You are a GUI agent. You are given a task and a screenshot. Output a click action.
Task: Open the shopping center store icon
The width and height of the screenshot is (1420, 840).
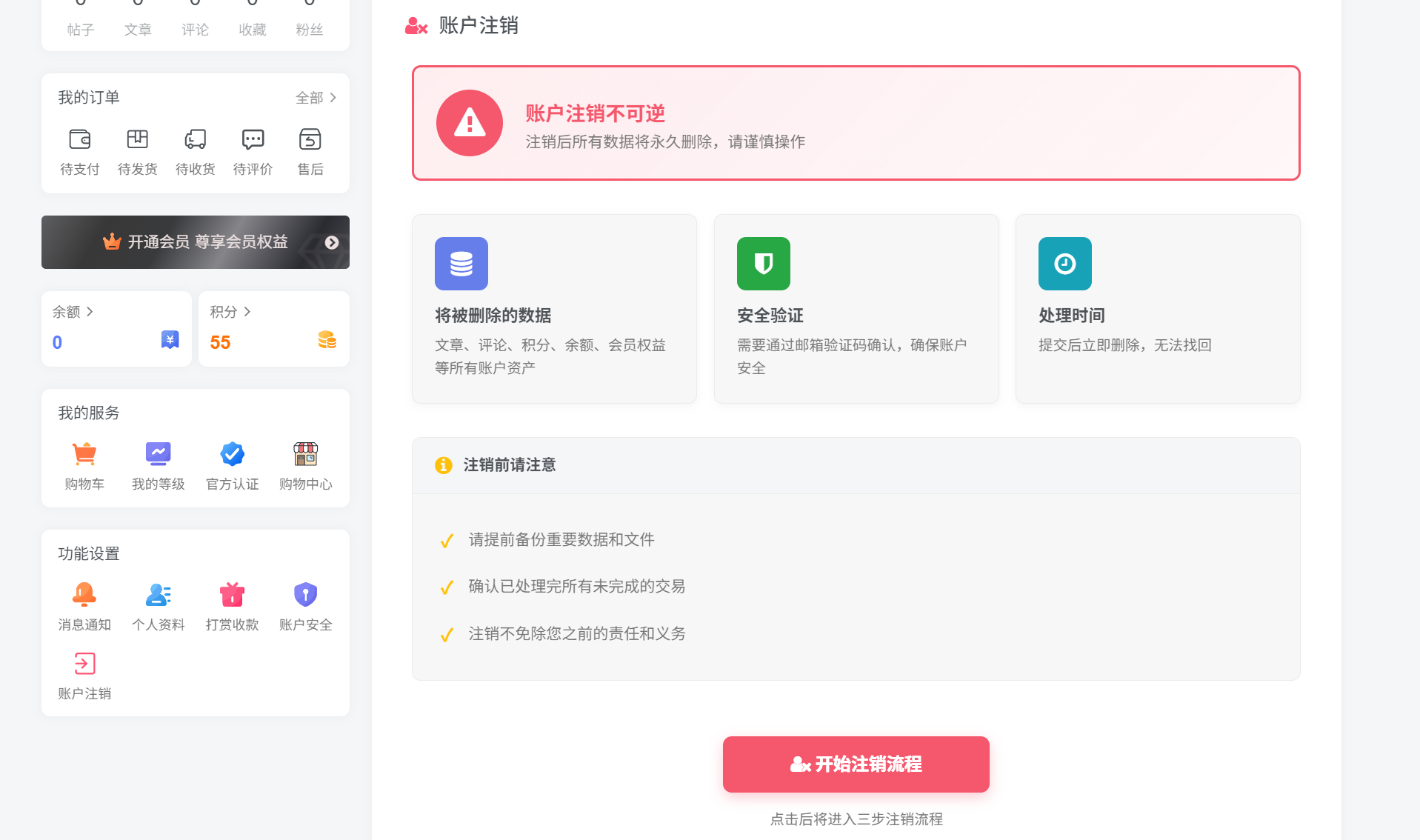click(x=305, y=454)
